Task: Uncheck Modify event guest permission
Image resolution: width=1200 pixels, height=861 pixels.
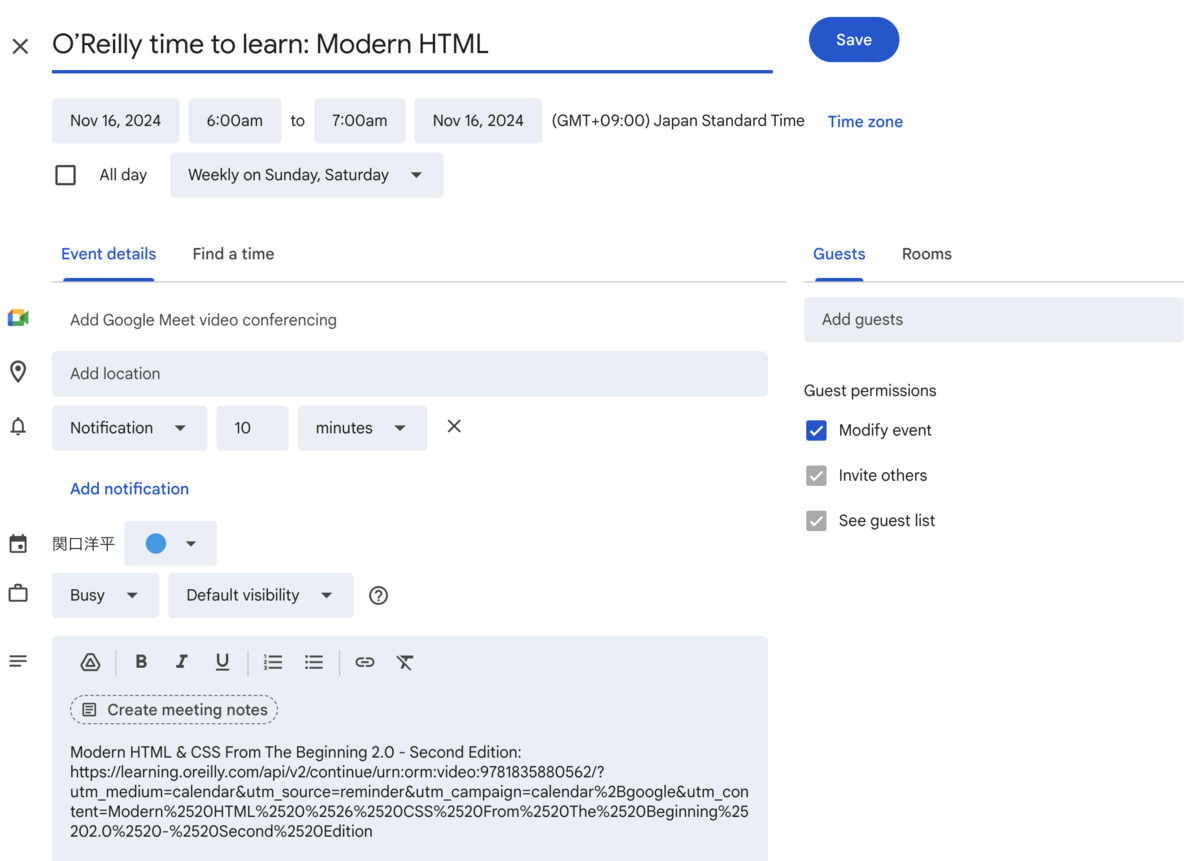Action: [816, 430]
